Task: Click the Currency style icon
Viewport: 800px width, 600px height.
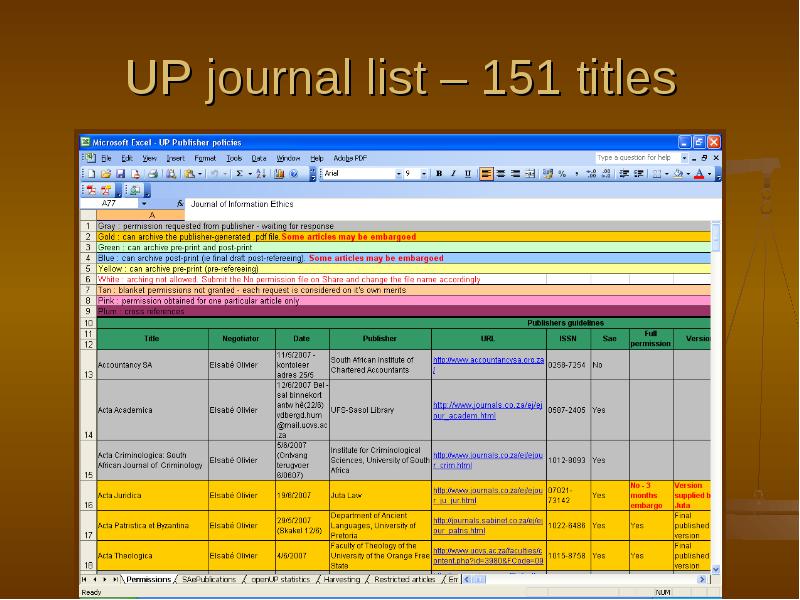Action: click(548, 174)
